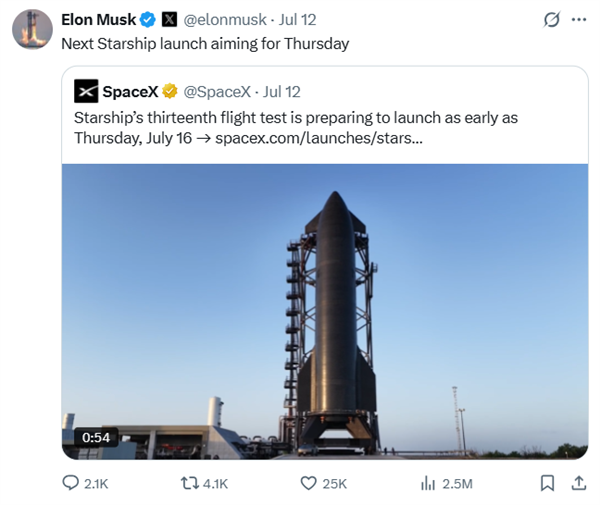This screenshot has width=600, height=505.
Task: Open the share upload icon
Action: tap(579, 483)
